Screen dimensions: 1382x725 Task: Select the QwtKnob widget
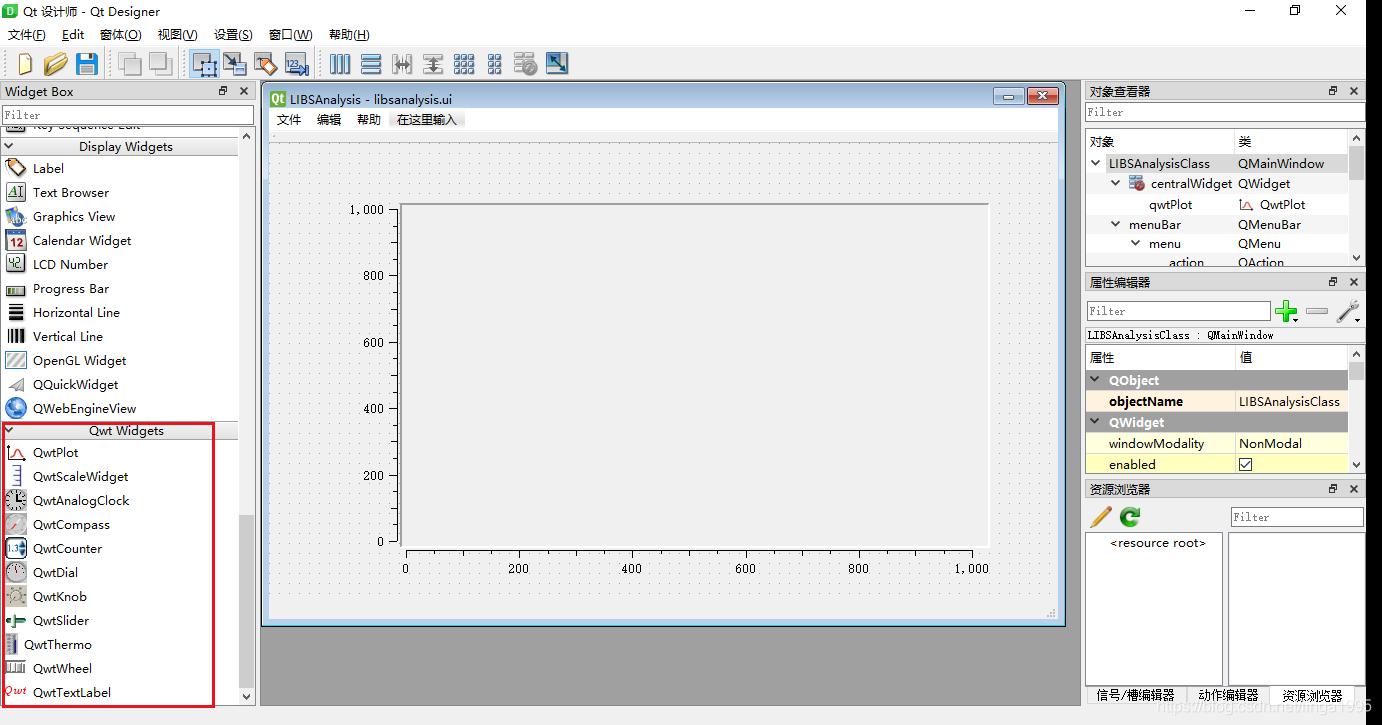pyautogui.click(x=59, y=597)
